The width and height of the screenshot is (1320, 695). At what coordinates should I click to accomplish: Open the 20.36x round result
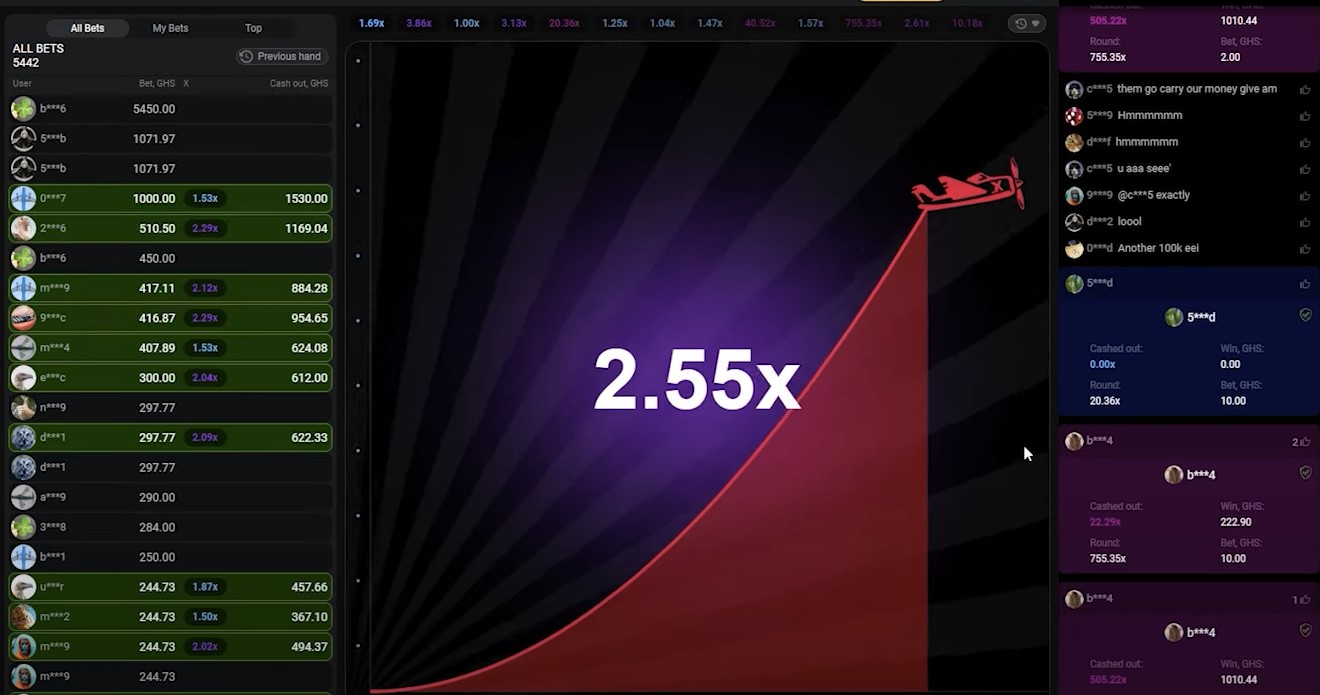click(565, 23)
